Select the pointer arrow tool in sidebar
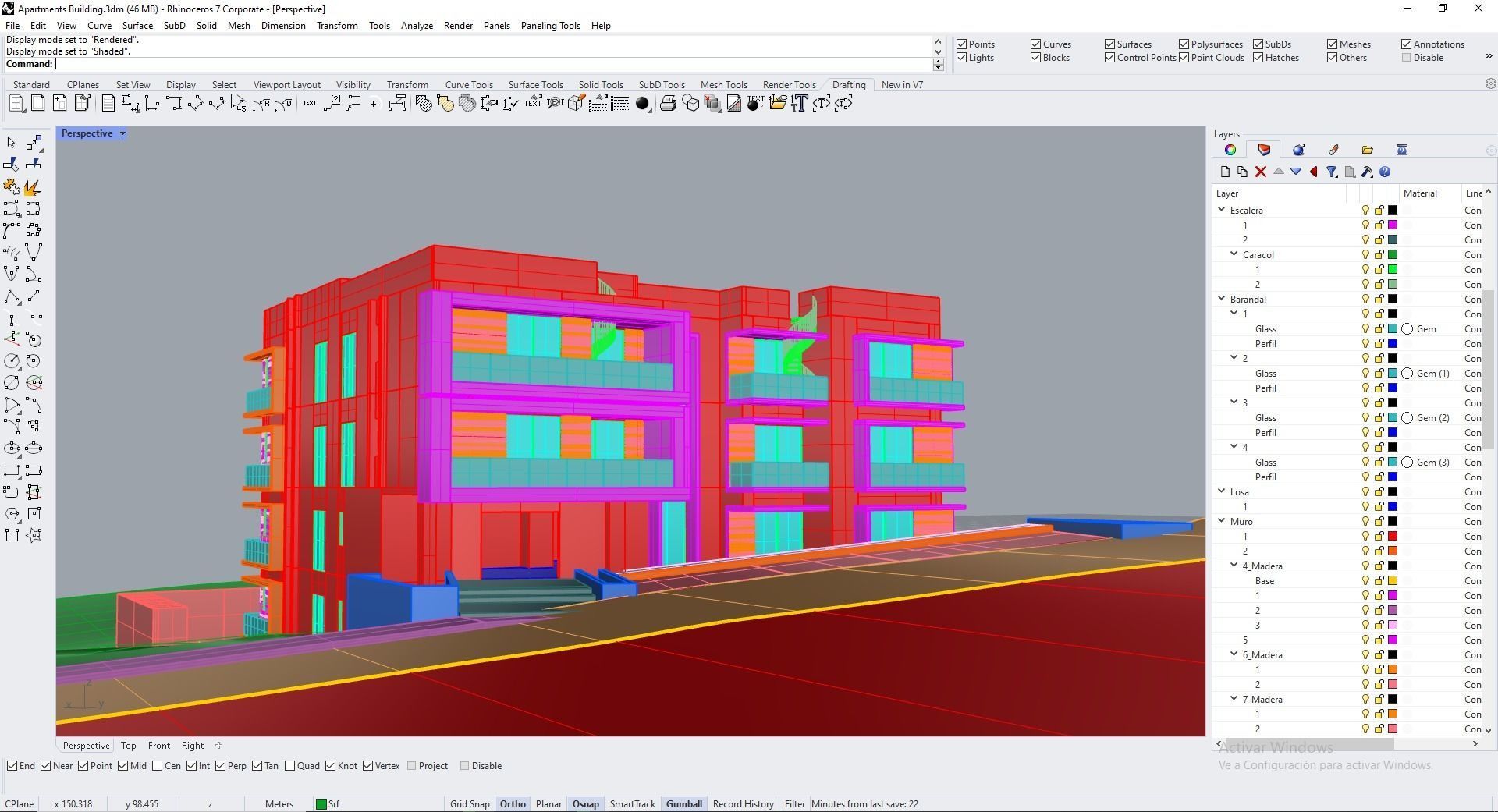This screenshot has width=1498, height=812. (11, 143)
